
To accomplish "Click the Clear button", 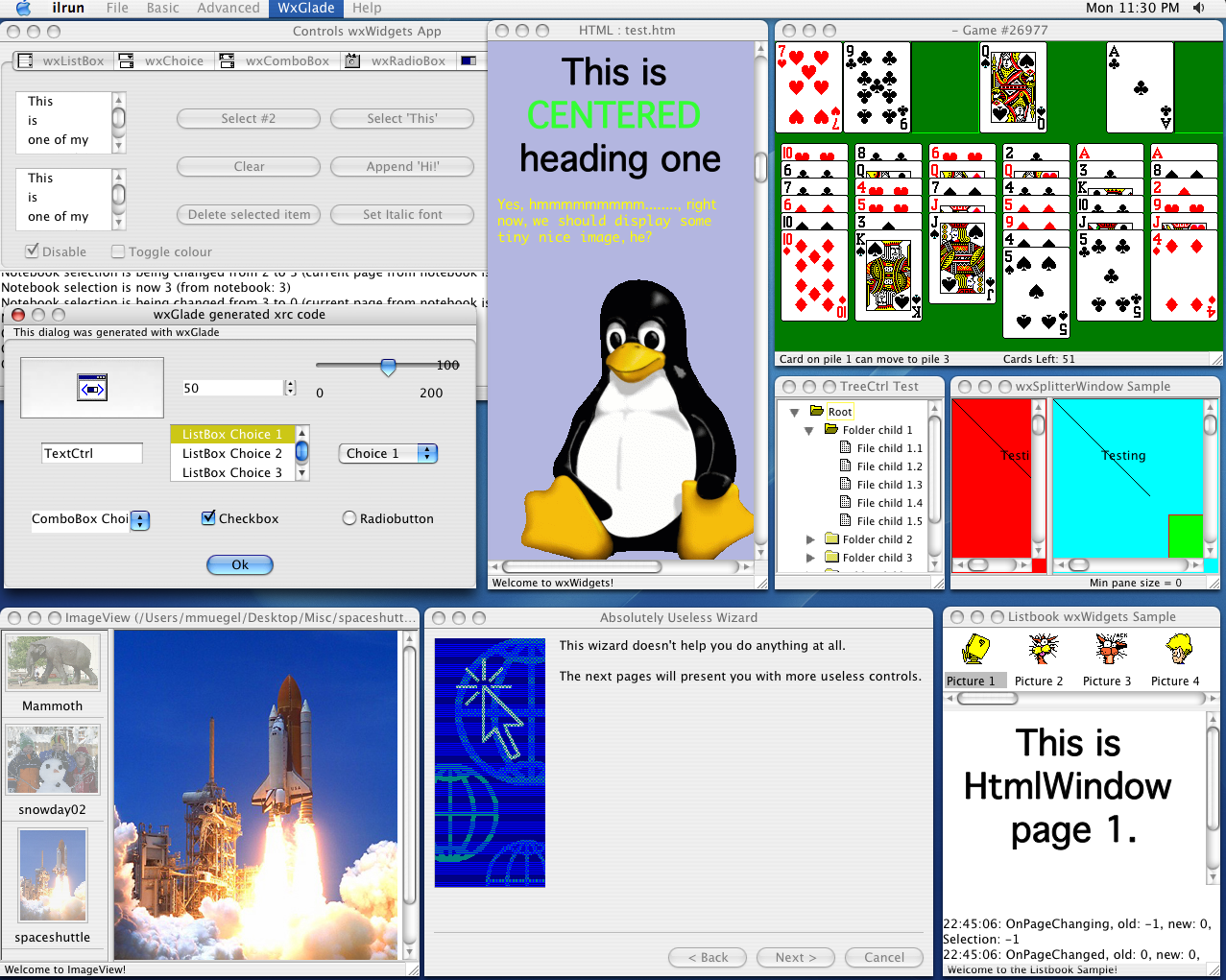I will 249,167.
